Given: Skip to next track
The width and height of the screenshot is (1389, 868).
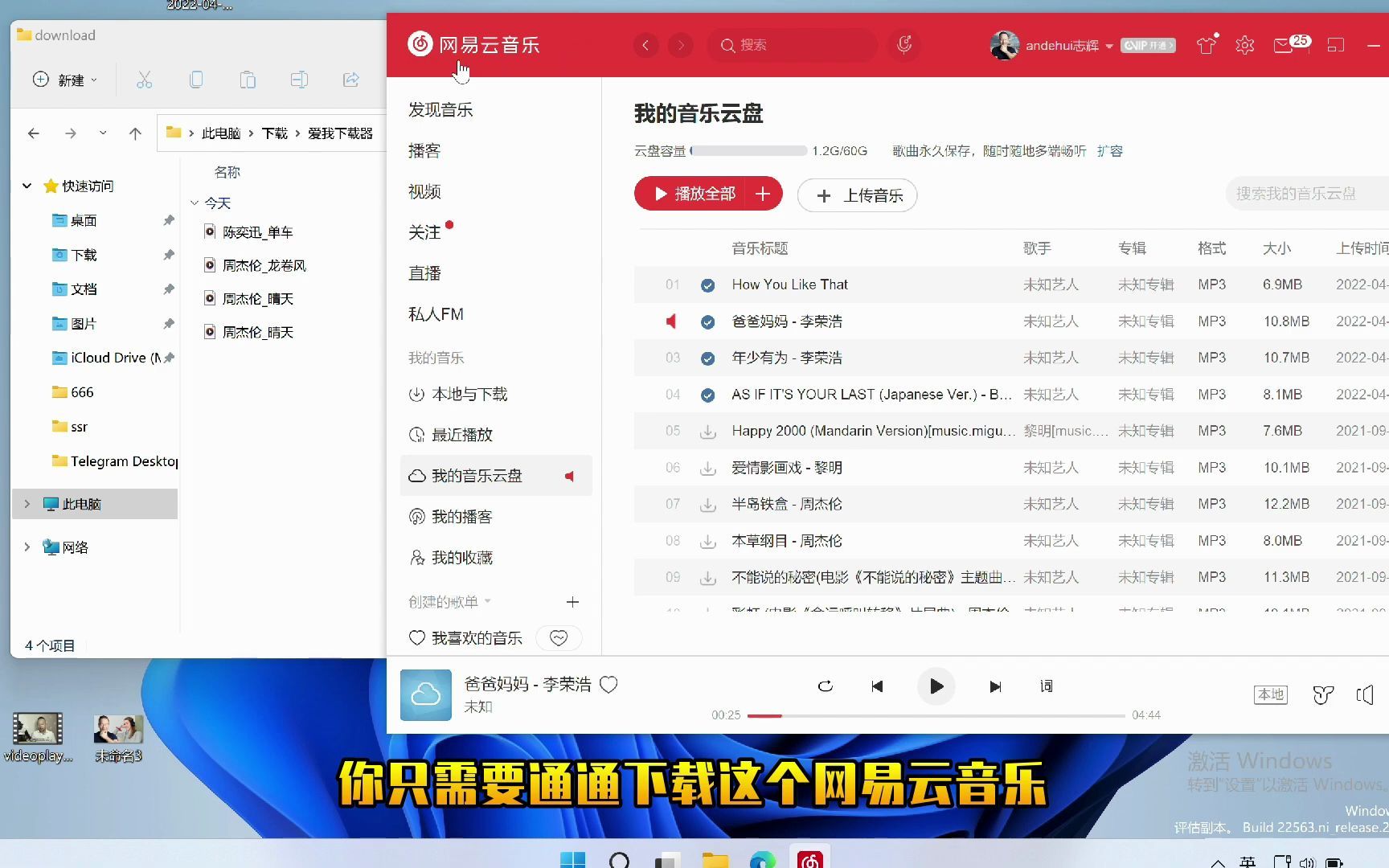Looking at the screenshot, I should 995,686.
